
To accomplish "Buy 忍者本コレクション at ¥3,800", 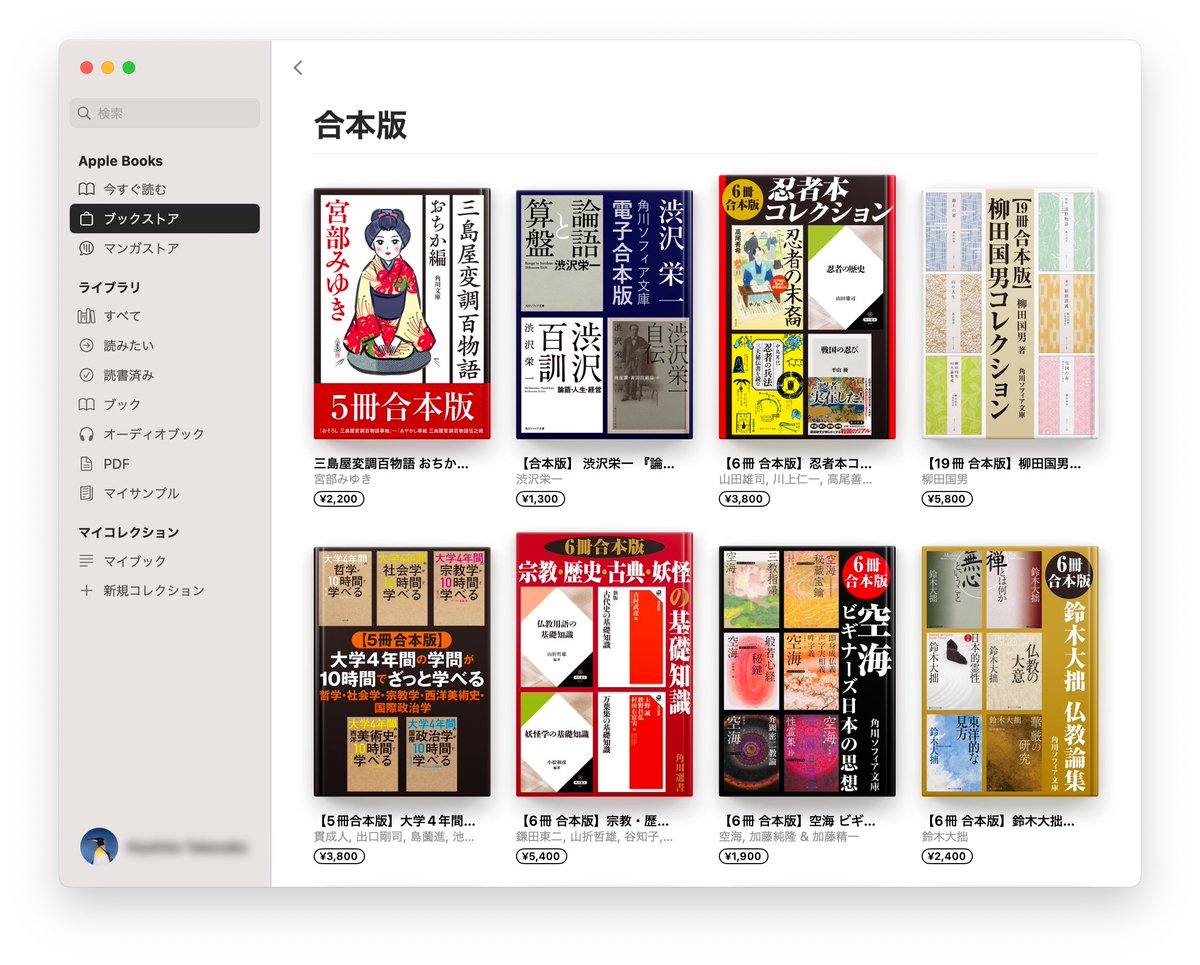I will coord(744,499).
